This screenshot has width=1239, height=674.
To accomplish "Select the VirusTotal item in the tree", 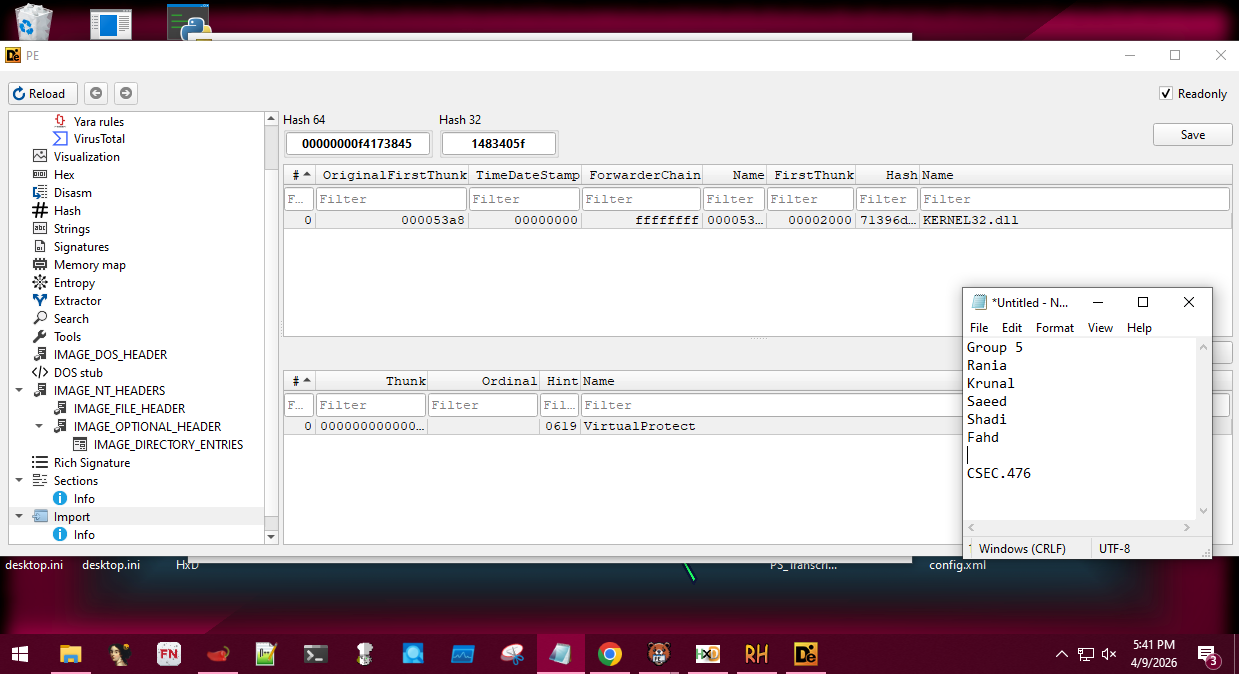I will (x=98, y=139).
